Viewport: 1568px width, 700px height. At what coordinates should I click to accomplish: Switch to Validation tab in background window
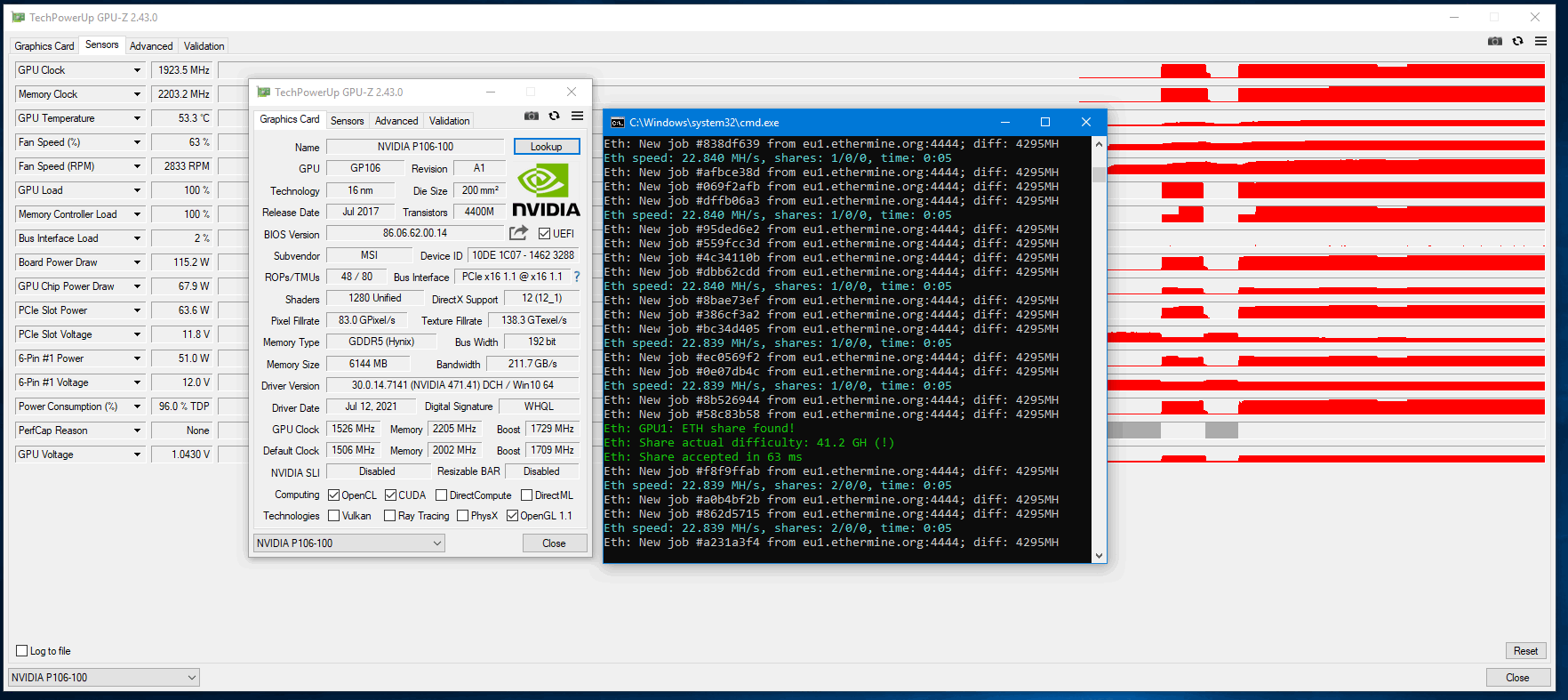[x=204, y=46]
